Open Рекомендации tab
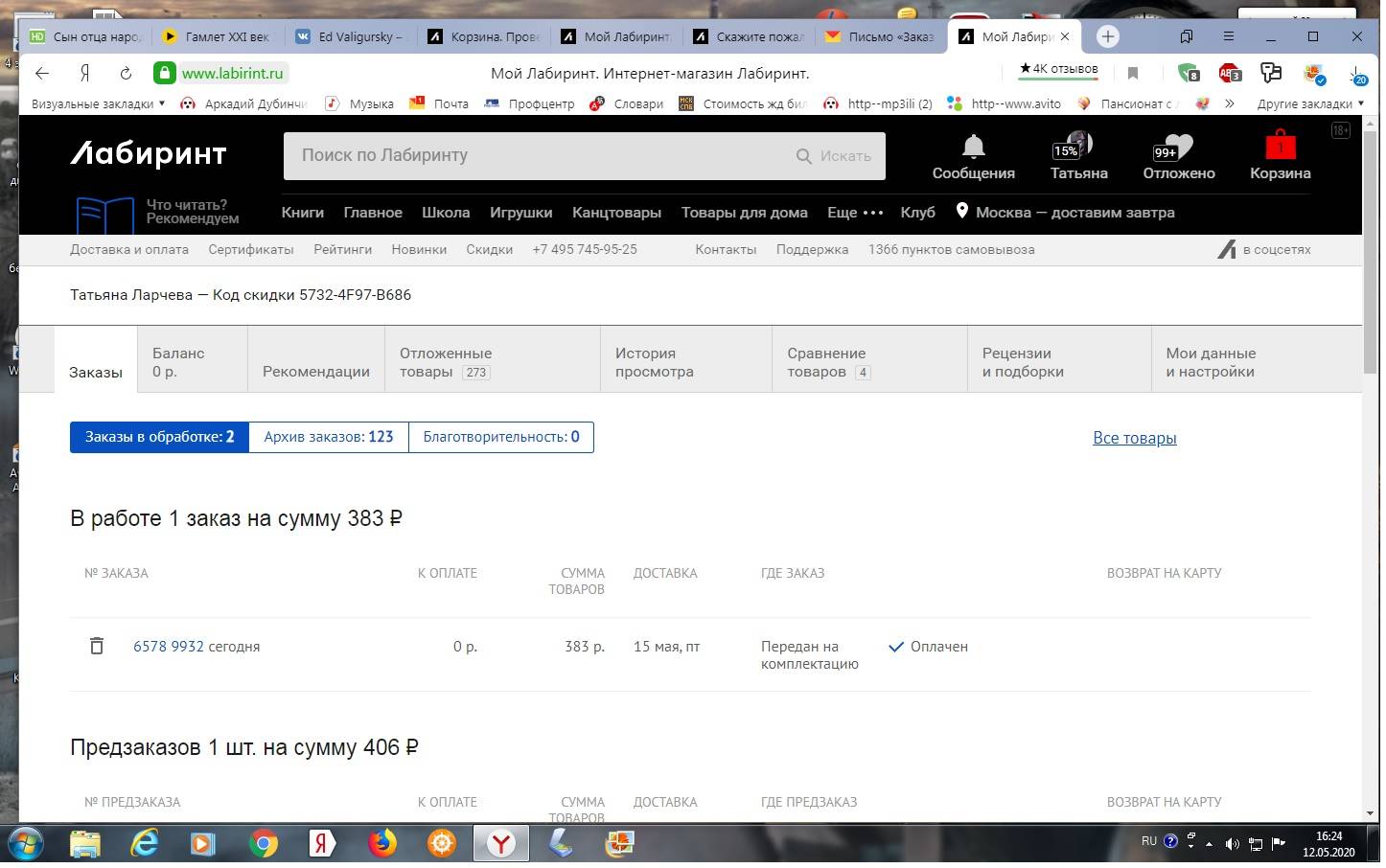The height and width of the screenshot is (868, 1386). (x=316, y=360)
